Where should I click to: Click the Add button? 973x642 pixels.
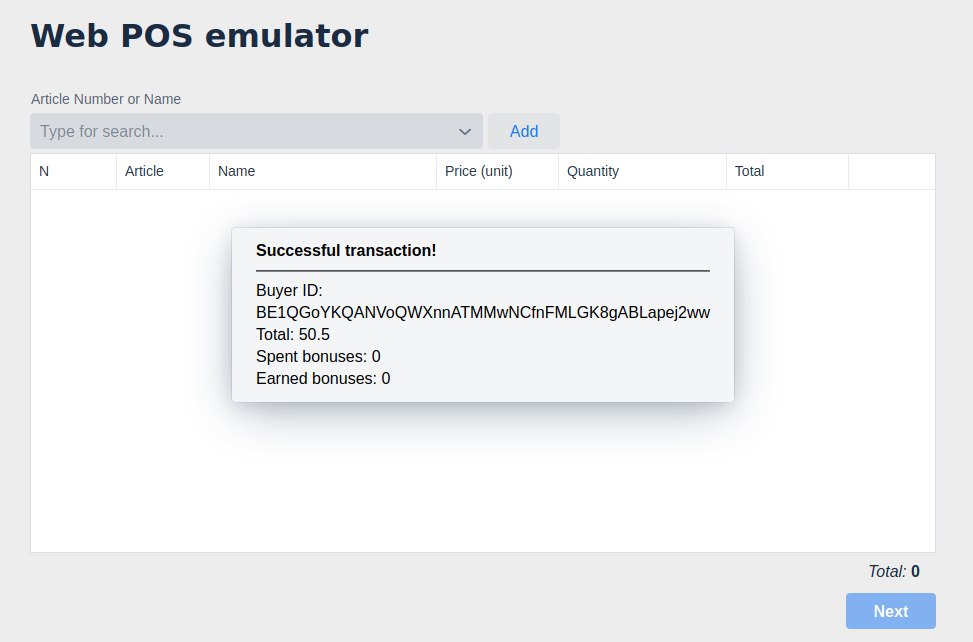click(x=523, y=131)
